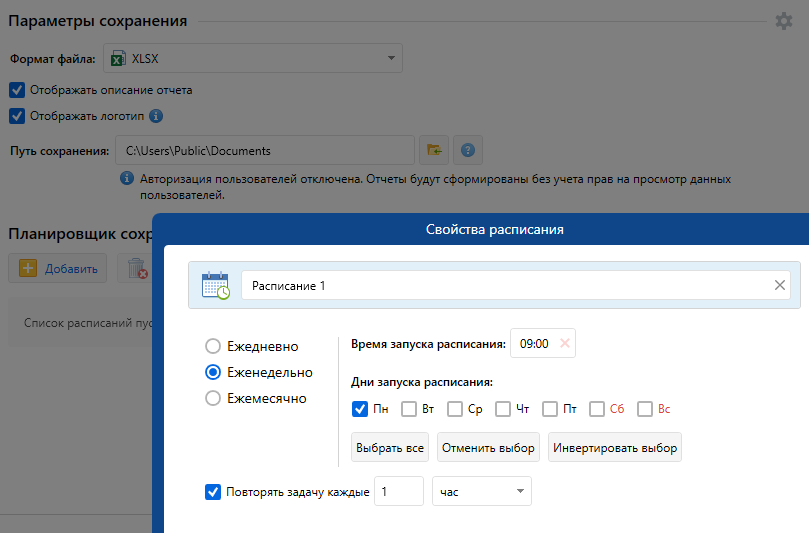Click the Дни запуска расписания label
This screenshot has width=809, height=533.
coord(422,382)
